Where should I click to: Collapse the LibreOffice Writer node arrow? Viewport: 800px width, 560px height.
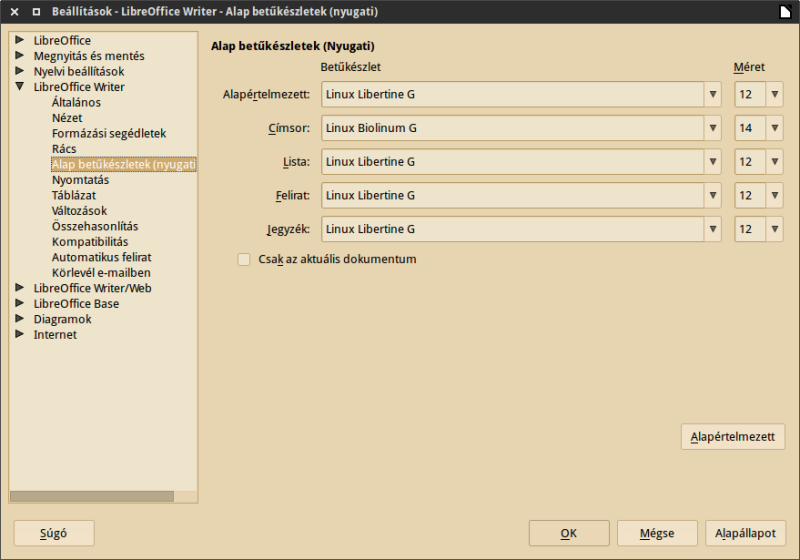pos(20,86)
